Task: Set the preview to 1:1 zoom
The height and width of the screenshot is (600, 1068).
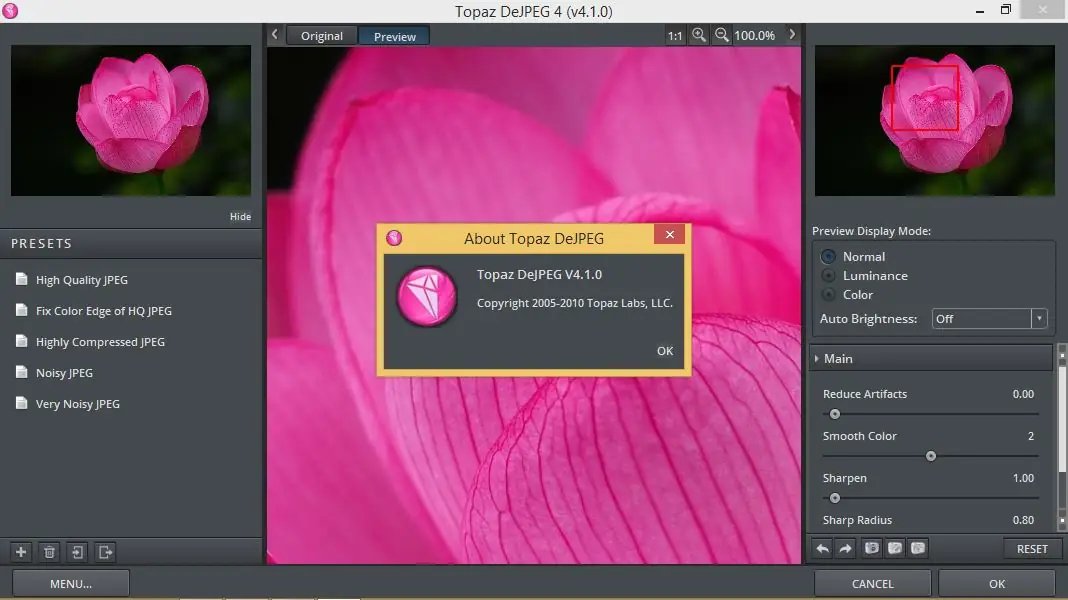Action: 675,35
